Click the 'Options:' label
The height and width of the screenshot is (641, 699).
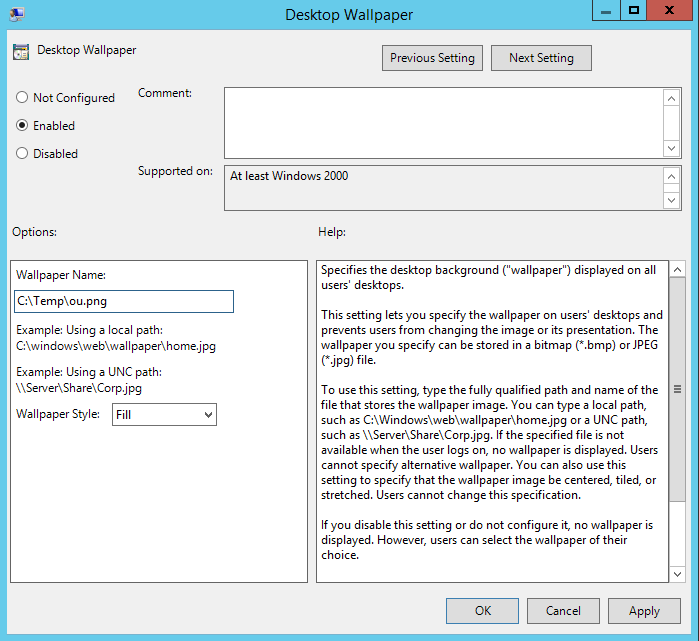(34, 232)
